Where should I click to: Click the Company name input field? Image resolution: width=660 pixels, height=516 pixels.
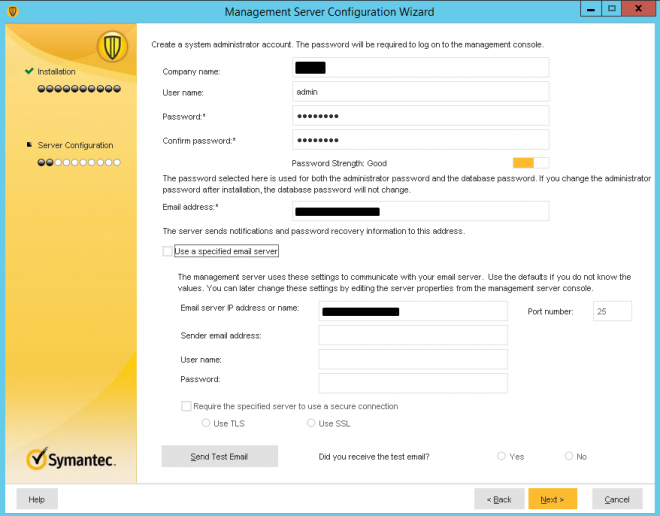[421, 68]
